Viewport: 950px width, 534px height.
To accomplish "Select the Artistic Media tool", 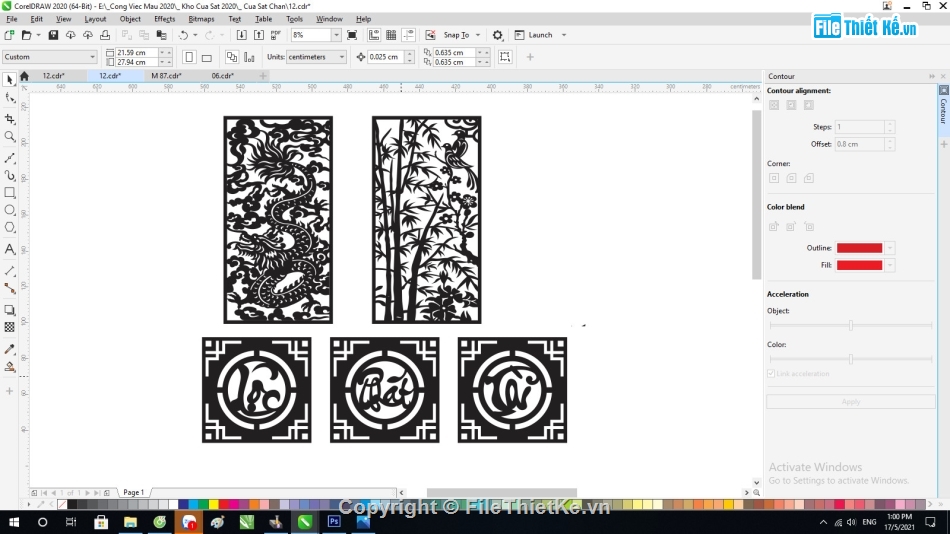I will click(10, 176).
